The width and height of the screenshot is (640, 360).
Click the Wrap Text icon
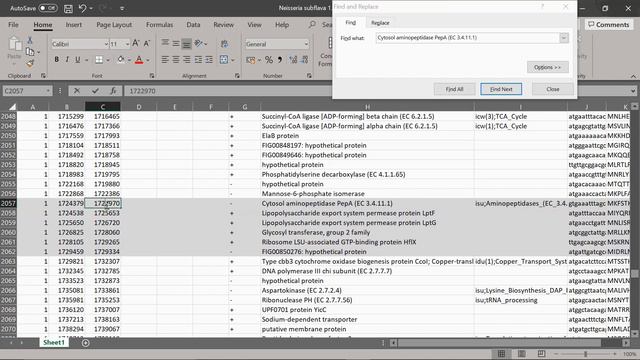pyautogui.click(x=224, y=43)
